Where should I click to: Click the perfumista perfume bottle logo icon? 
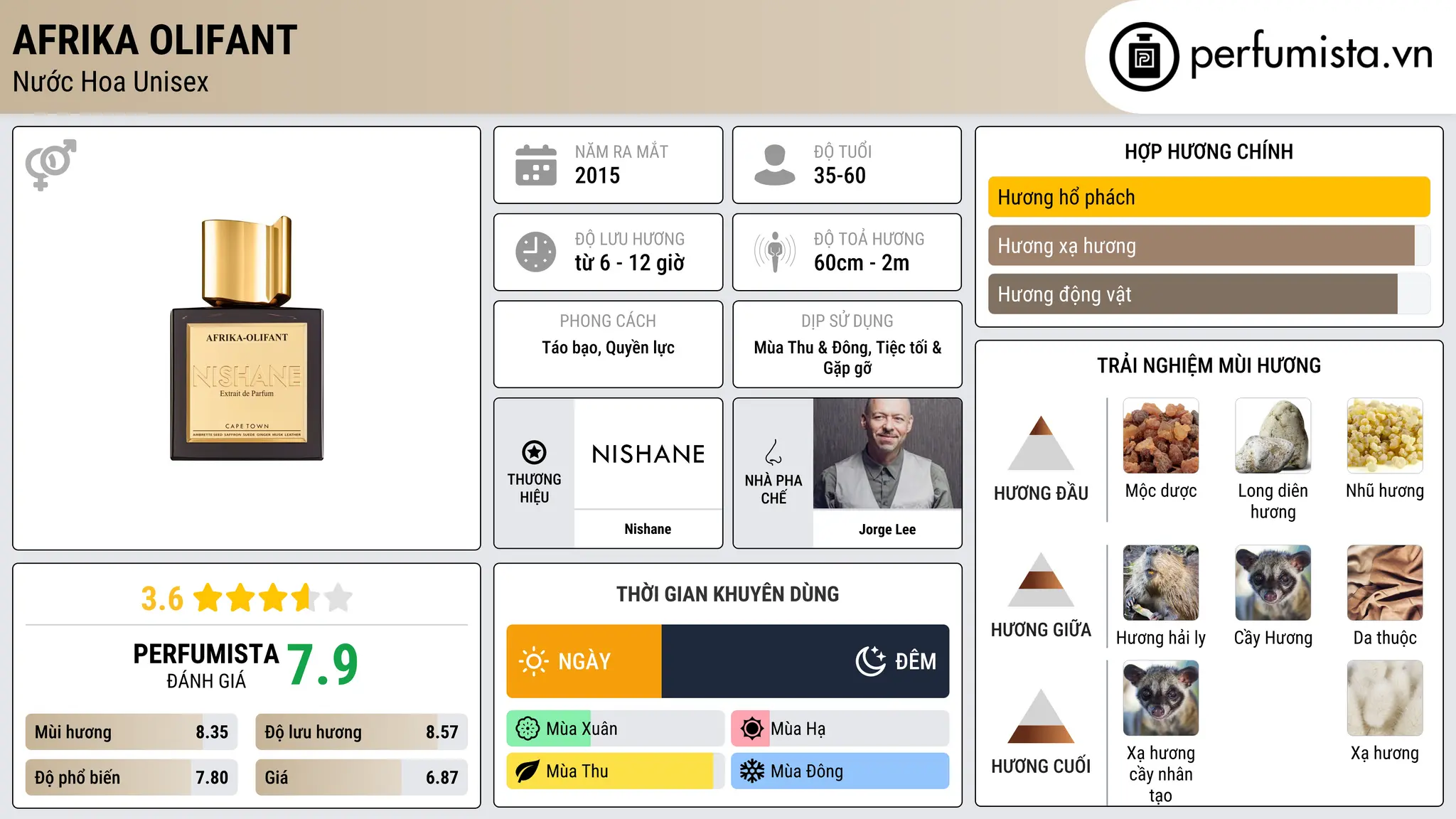pyautogui.click(x=1144, y=56)
